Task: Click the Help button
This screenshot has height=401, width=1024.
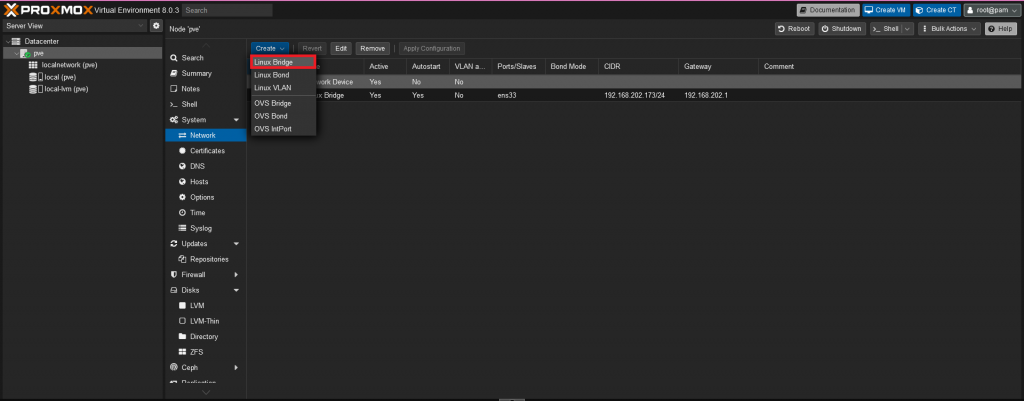Action: 1001,29
